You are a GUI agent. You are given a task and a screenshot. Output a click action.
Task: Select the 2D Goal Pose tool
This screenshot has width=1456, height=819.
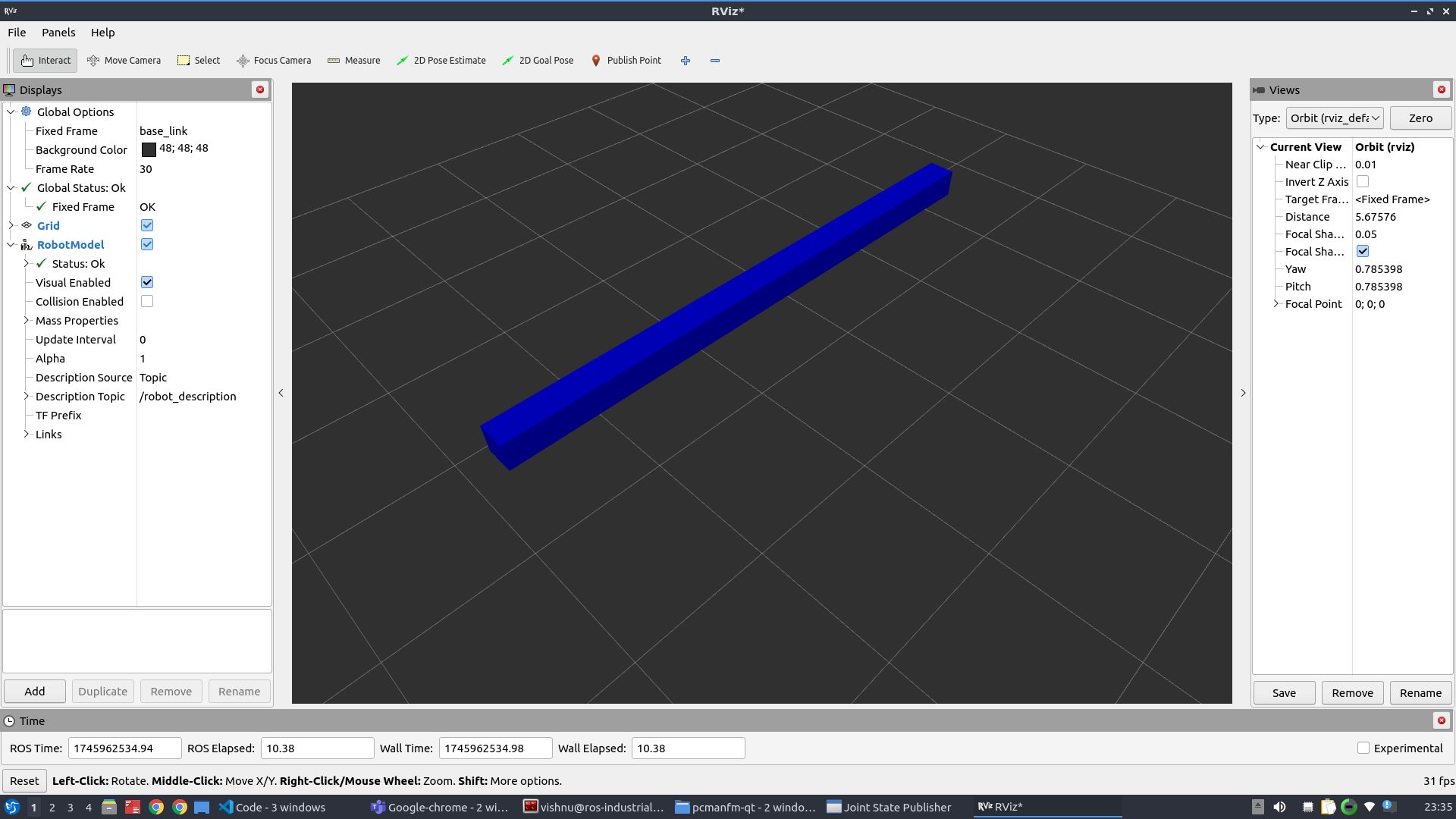pyautogui.click(x=538, y=61)
